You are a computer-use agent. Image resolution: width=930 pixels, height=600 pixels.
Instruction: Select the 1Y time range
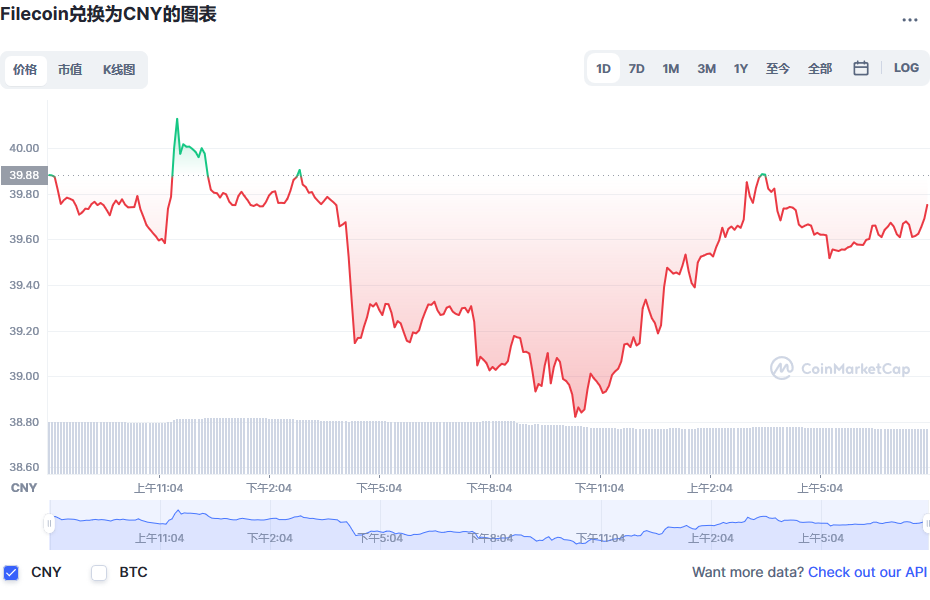741,69
